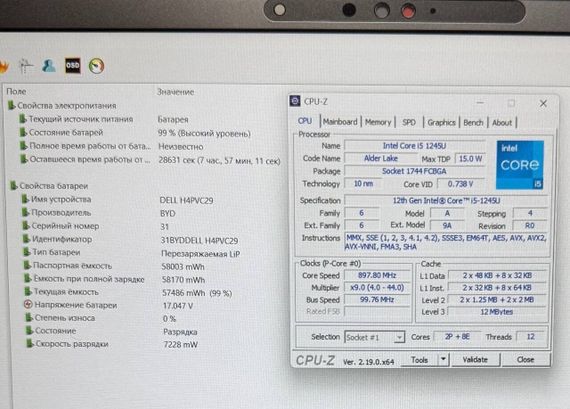Click the Значение column header
This screenshot has width=570, height=409.
175,92
